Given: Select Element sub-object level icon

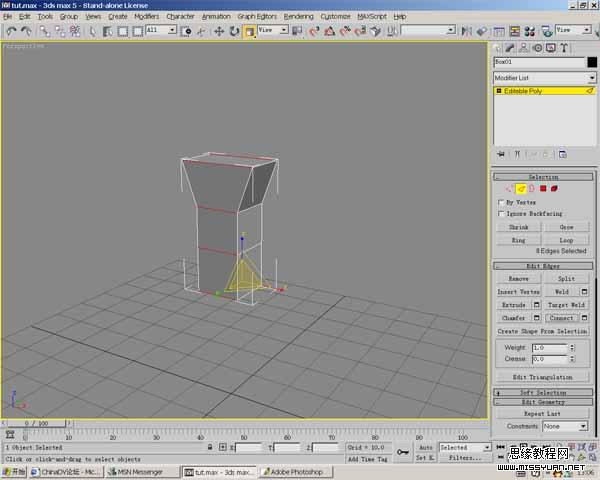Looking at the screenshot, I should click(554, 188).
